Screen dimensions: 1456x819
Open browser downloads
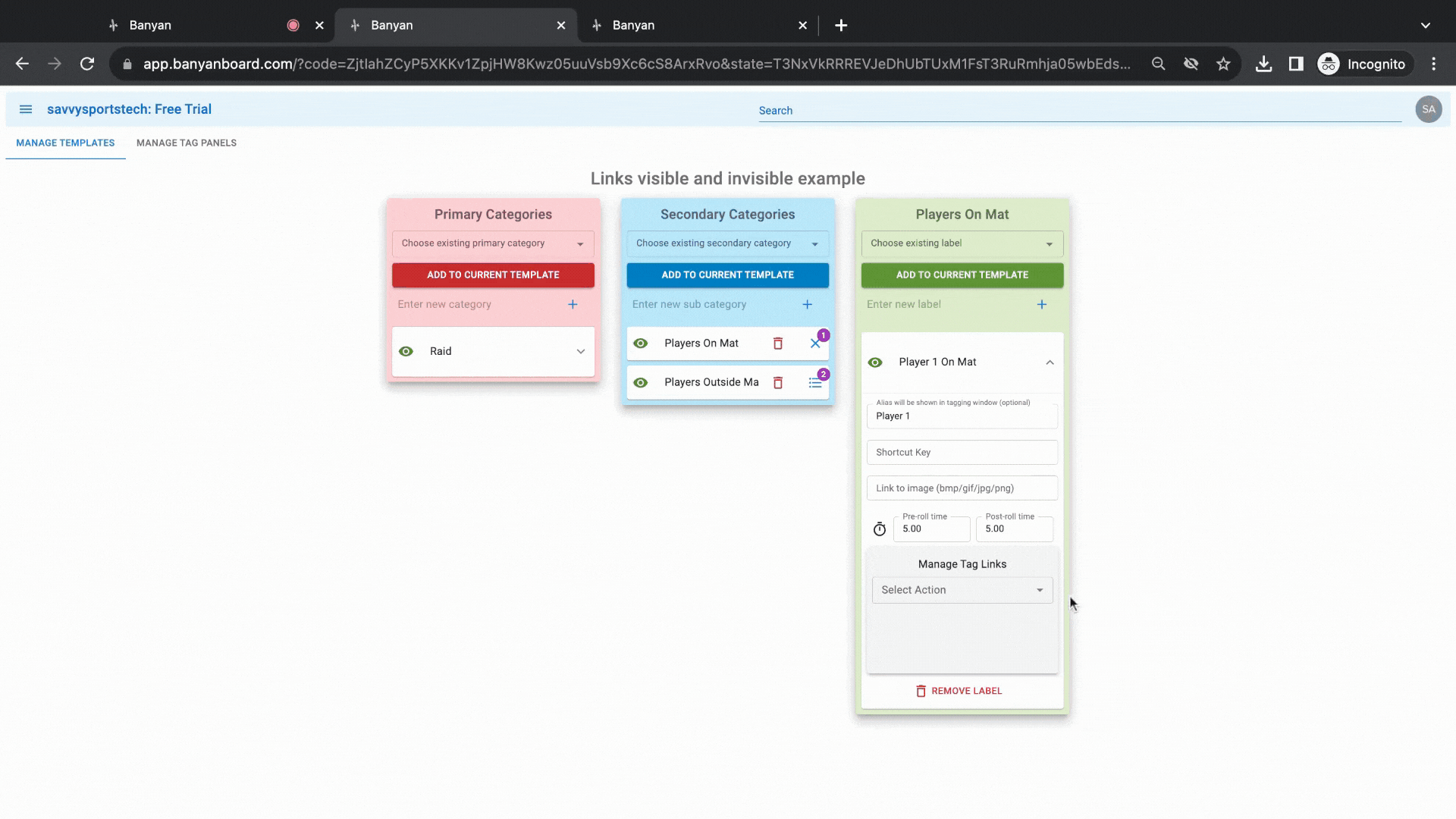click(1263, 64)
